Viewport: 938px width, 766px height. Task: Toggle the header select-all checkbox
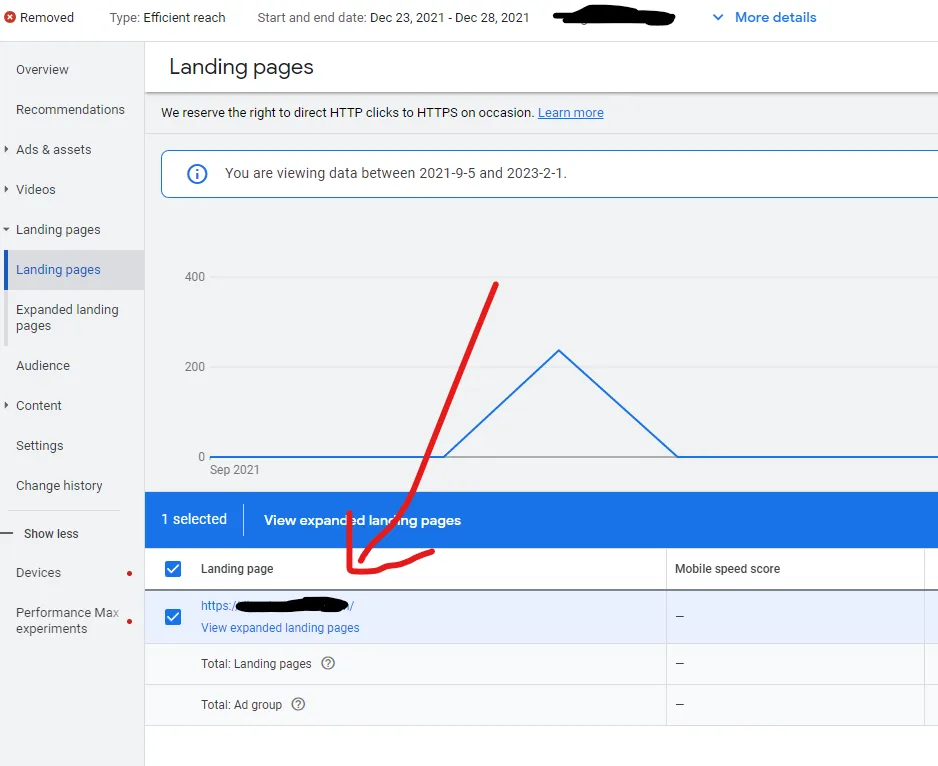point(173,569)
